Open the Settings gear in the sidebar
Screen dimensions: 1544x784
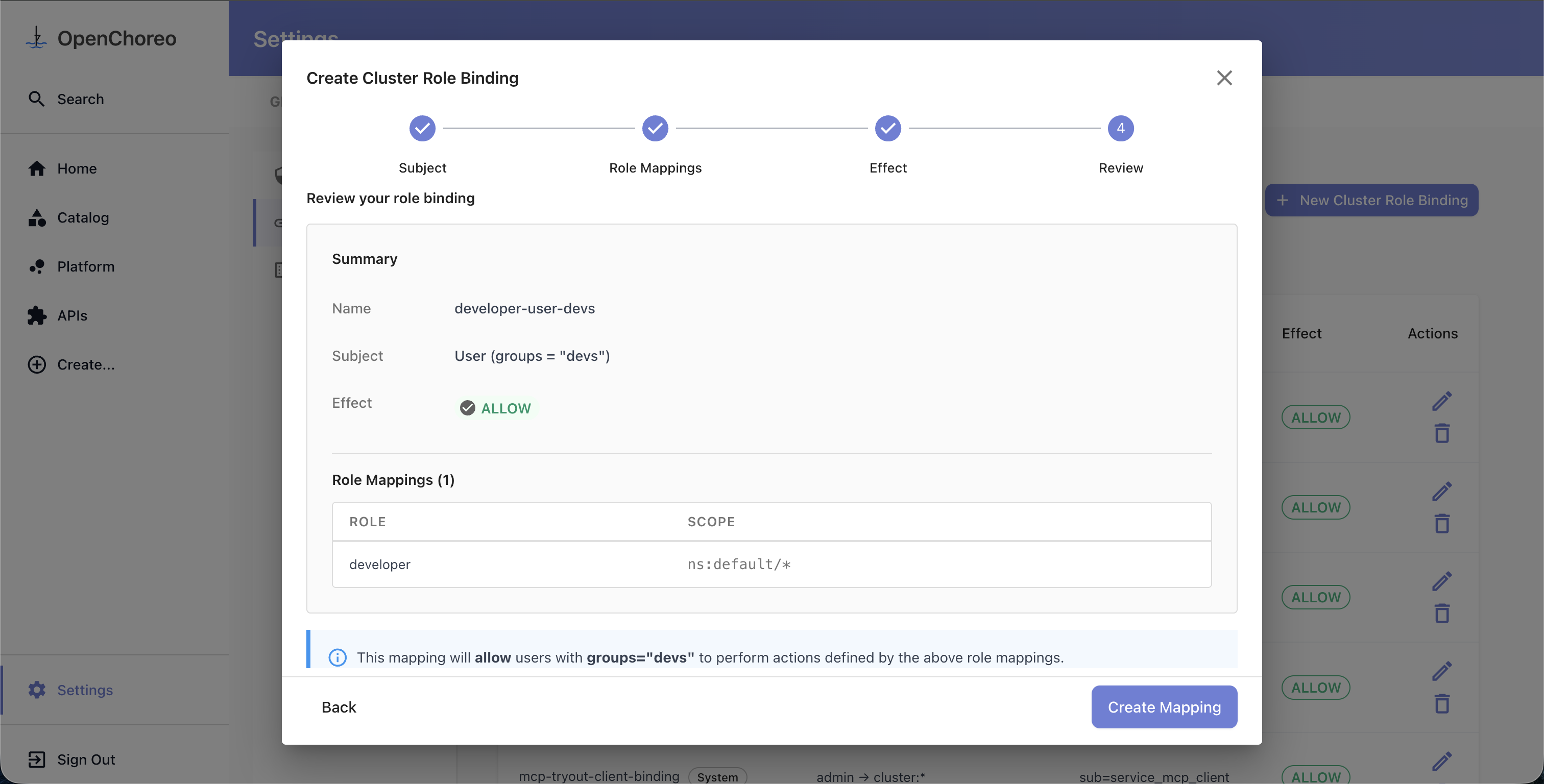37,690
